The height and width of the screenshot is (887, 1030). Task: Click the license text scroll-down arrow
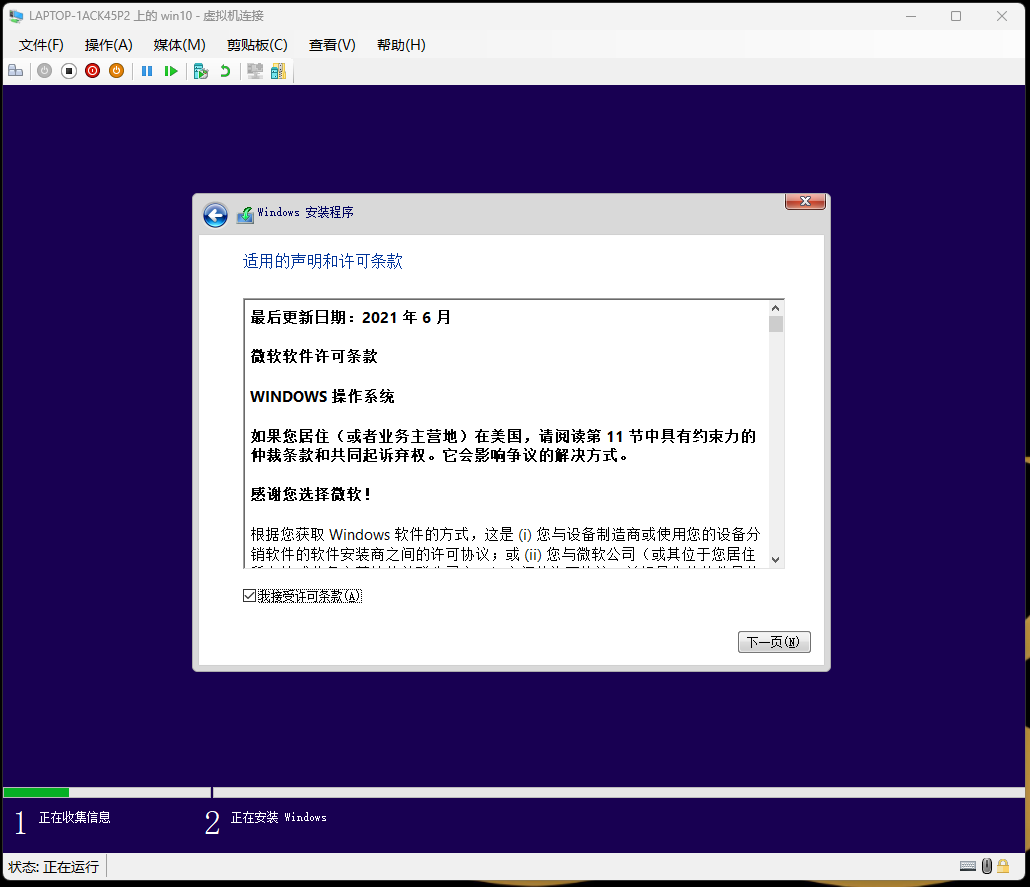tap(776, 559)
